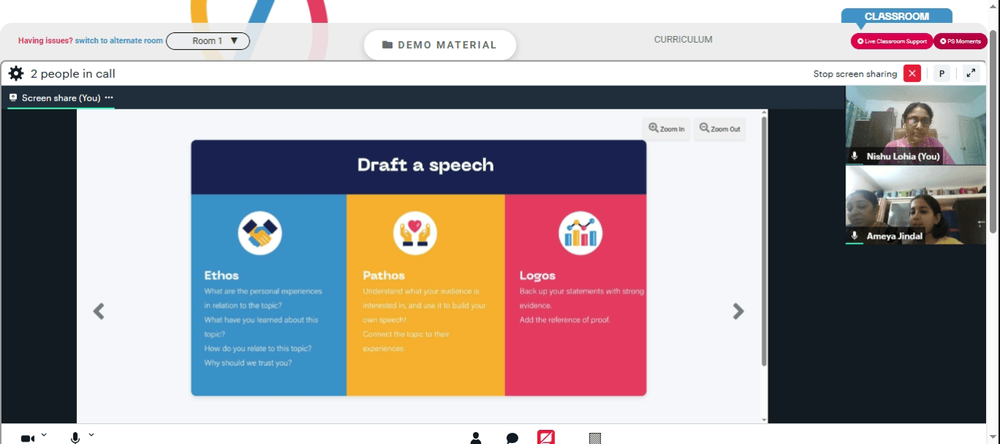The image size is (1000, 444).
Task: Click the gray icon right of screen share
Action: [x=595, y=438]
